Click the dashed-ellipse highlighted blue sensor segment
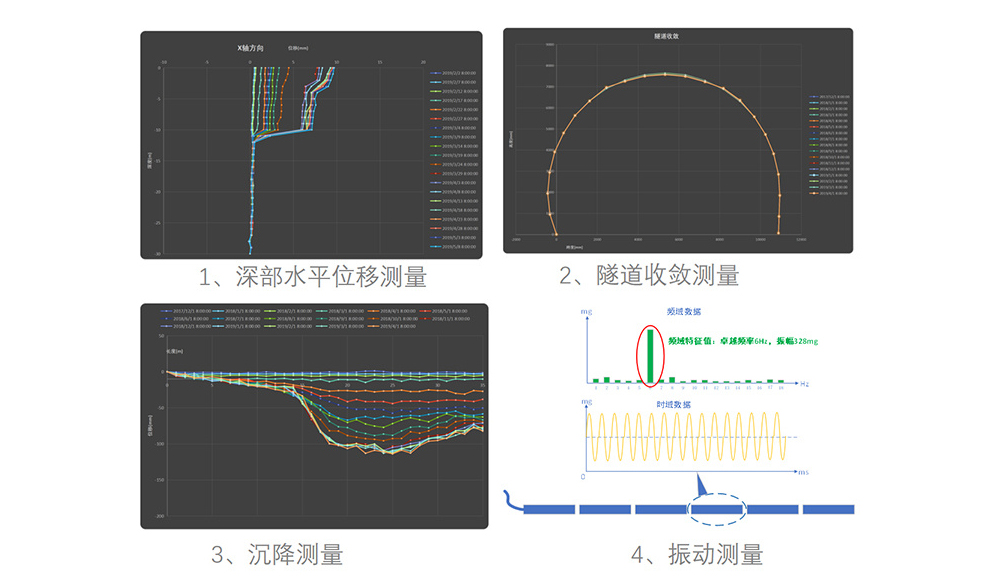Image resolution: width=1000 pixels, height=583 pixels. (x=717, y=509)
